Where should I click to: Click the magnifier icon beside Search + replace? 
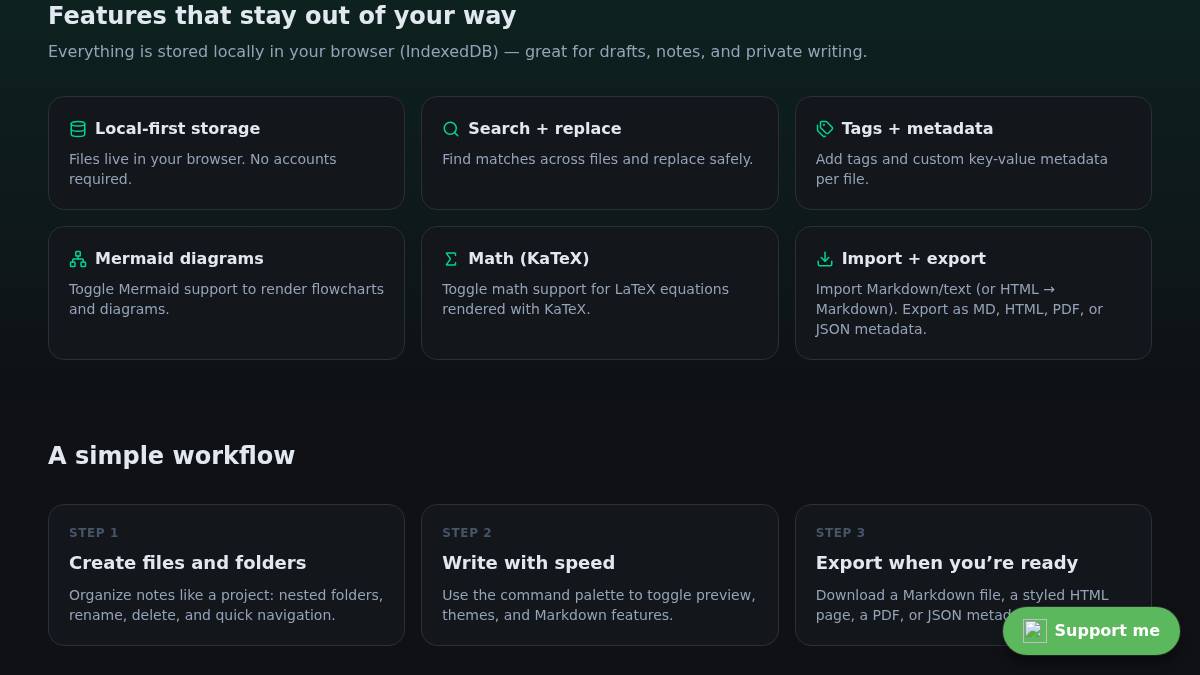[x=451, y=129]
